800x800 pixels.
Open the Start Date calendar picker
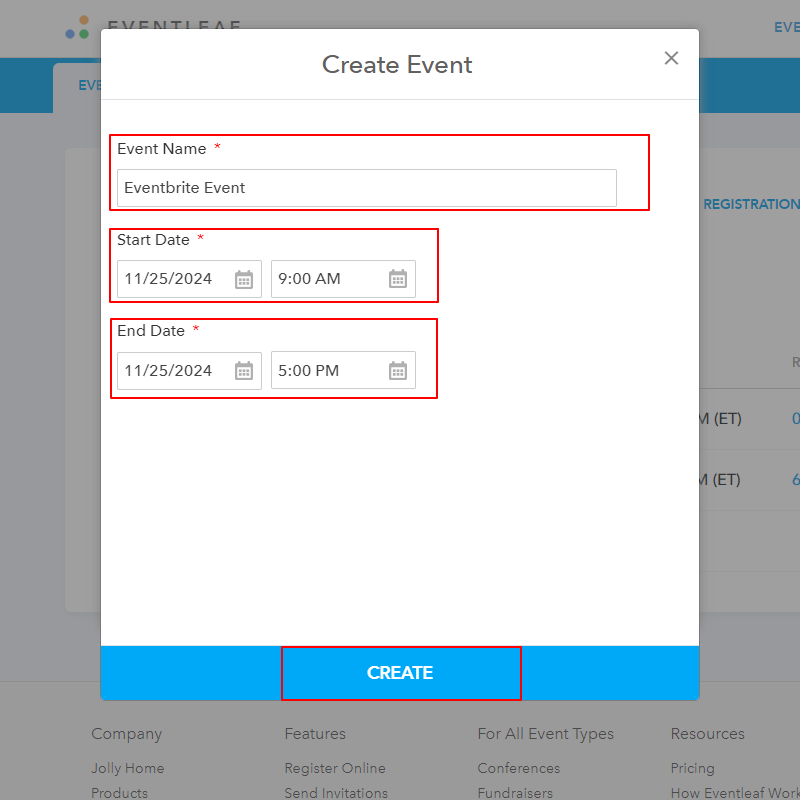point(244,279)
